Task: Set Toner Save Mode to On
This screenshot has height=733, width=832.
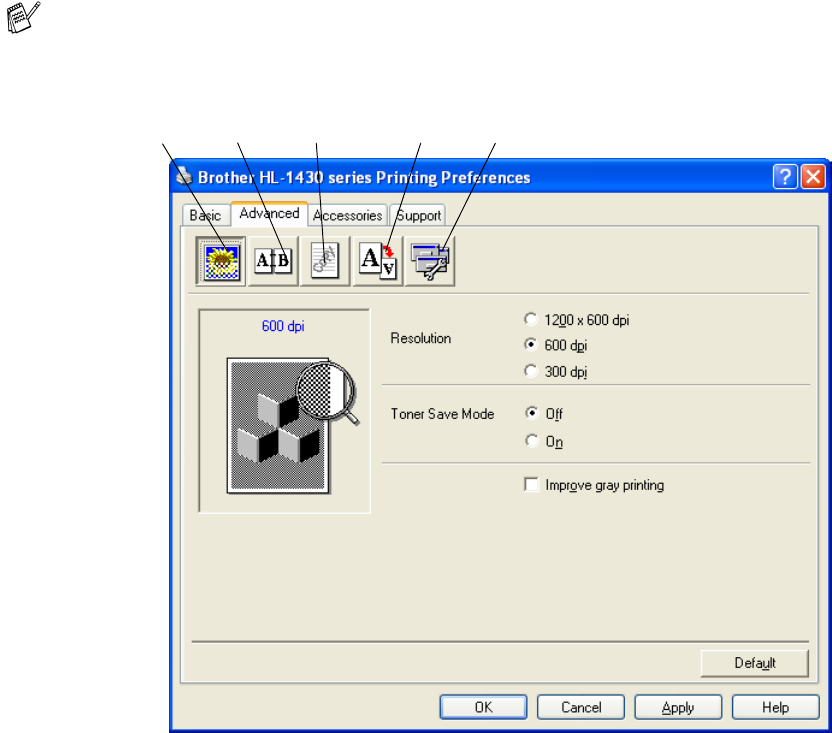Action: (544, 441)
